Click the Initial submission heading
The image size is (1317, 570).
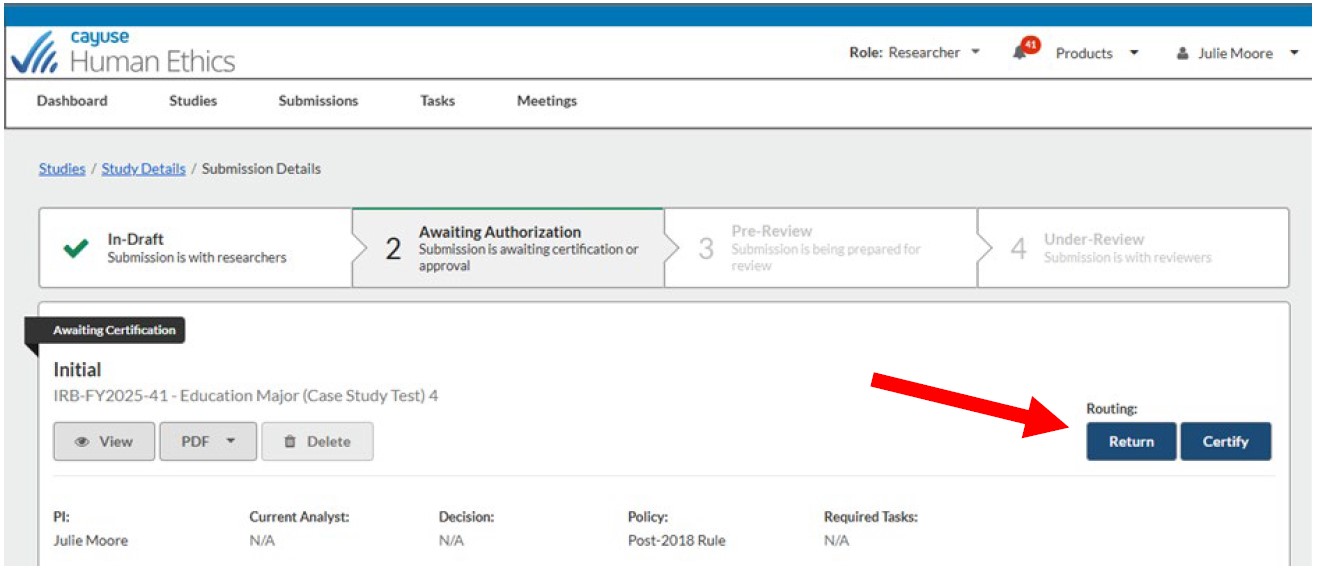tap(77, 370)
